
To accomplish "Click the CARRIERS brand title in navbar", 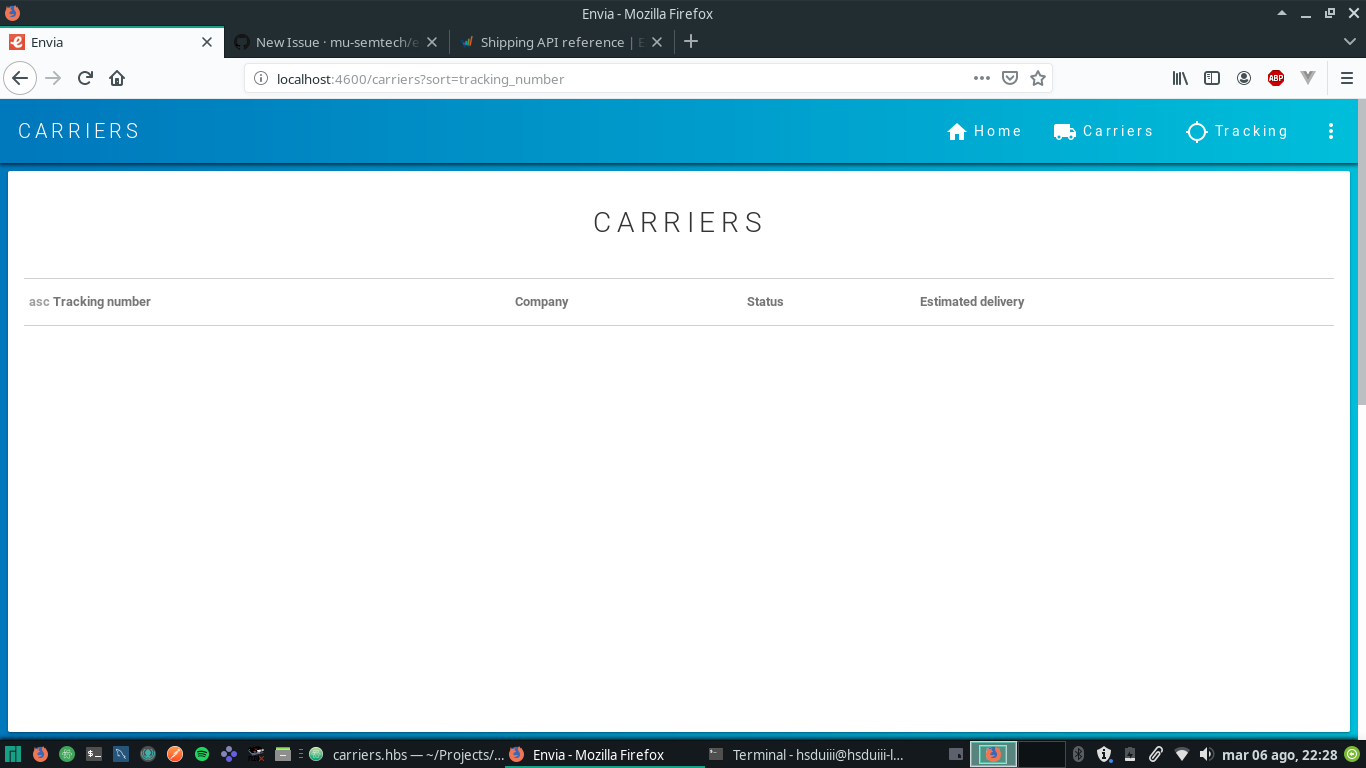I will click(x=79, y=131).
